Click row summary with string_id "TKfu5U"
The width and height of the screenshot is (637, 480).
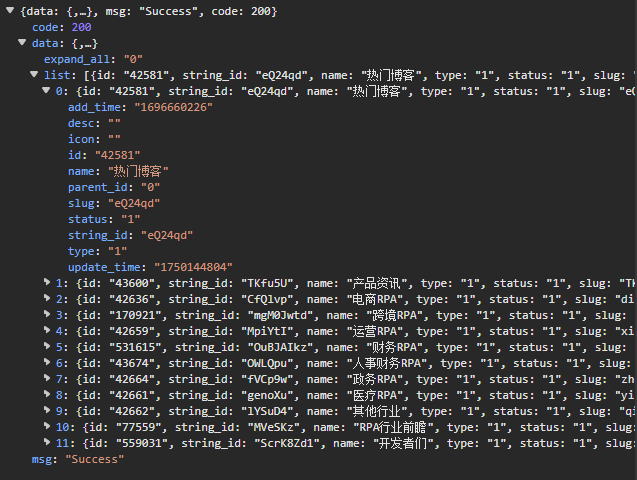[x=346, y=283]
